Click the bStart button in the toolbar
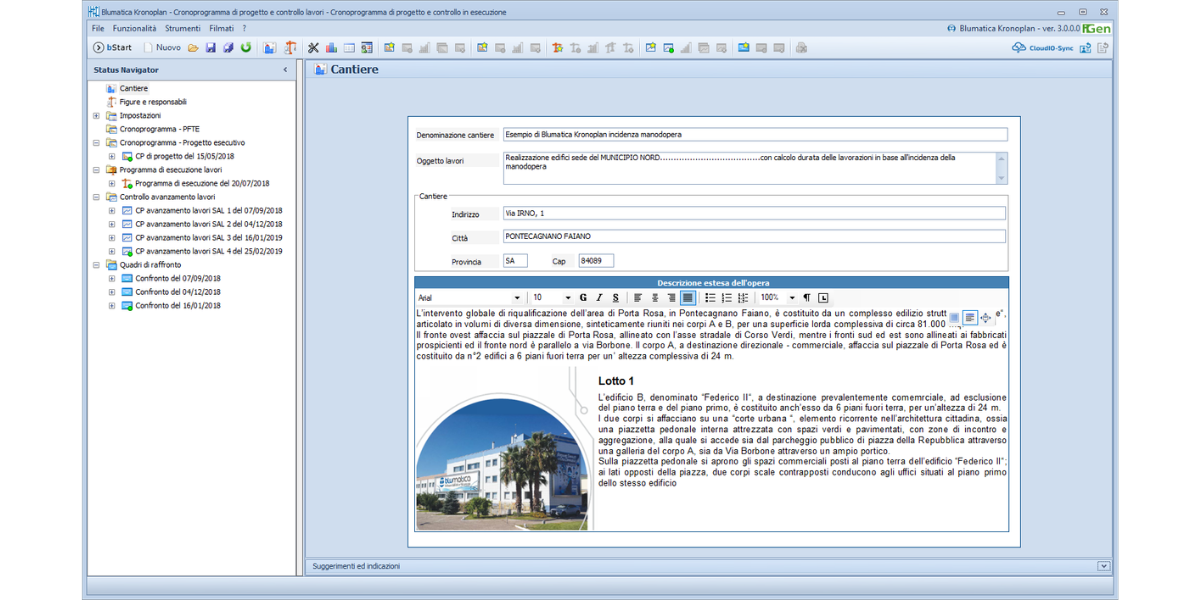The height and width of the screenshot is (600, 1200). pos(112,47)
